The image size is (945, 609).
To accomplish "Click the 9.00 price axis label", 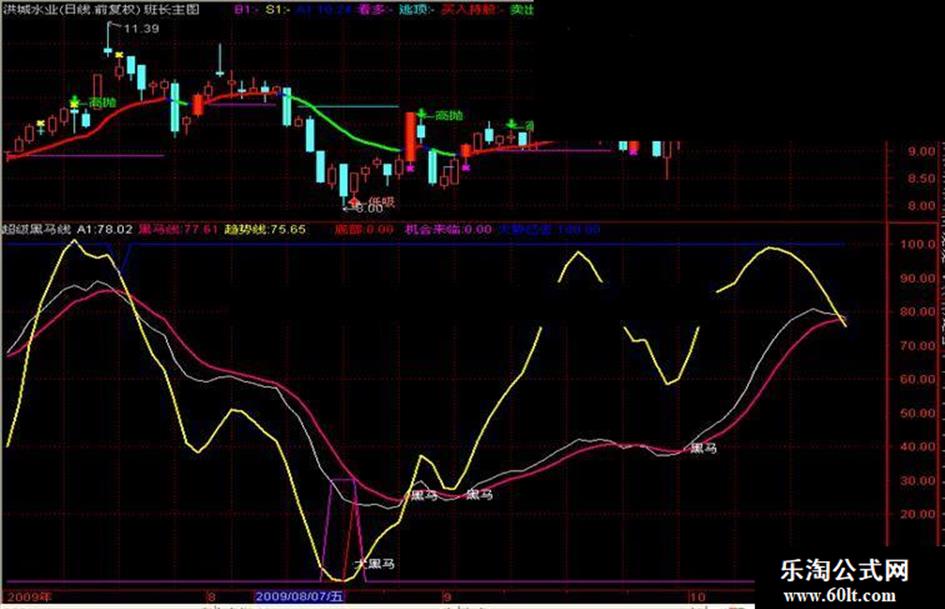I will pos(921,151).
